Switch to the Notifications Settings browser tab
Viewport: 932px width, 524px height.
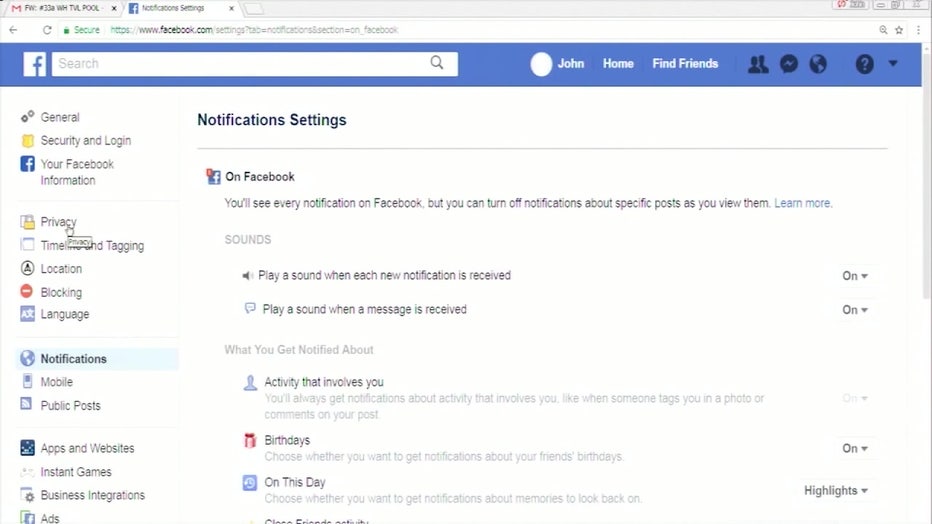pyautogui.click(x=179, y=8)
